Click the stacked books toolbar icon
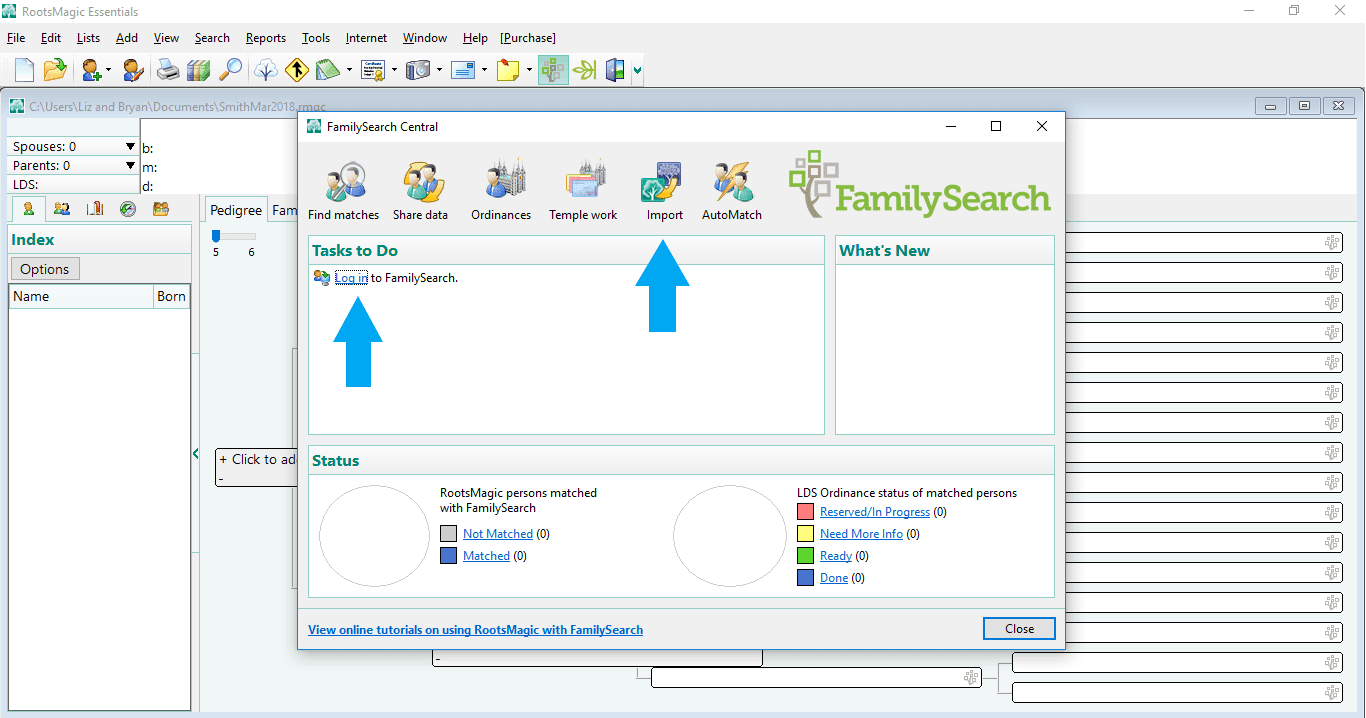Viewport: 1366px width, 718px height. [199, 70]
